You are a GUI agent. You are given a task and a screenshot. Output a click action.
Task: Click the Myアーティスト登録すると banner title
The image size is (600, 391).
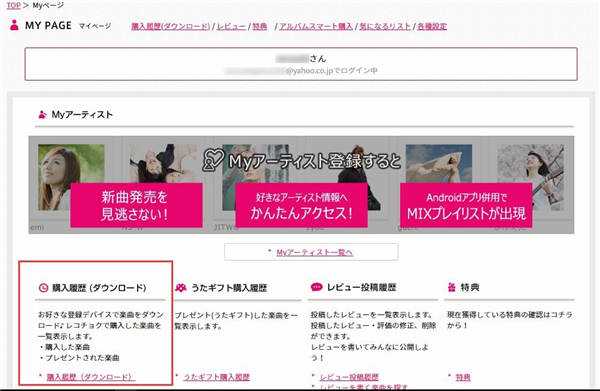(314, 161)
